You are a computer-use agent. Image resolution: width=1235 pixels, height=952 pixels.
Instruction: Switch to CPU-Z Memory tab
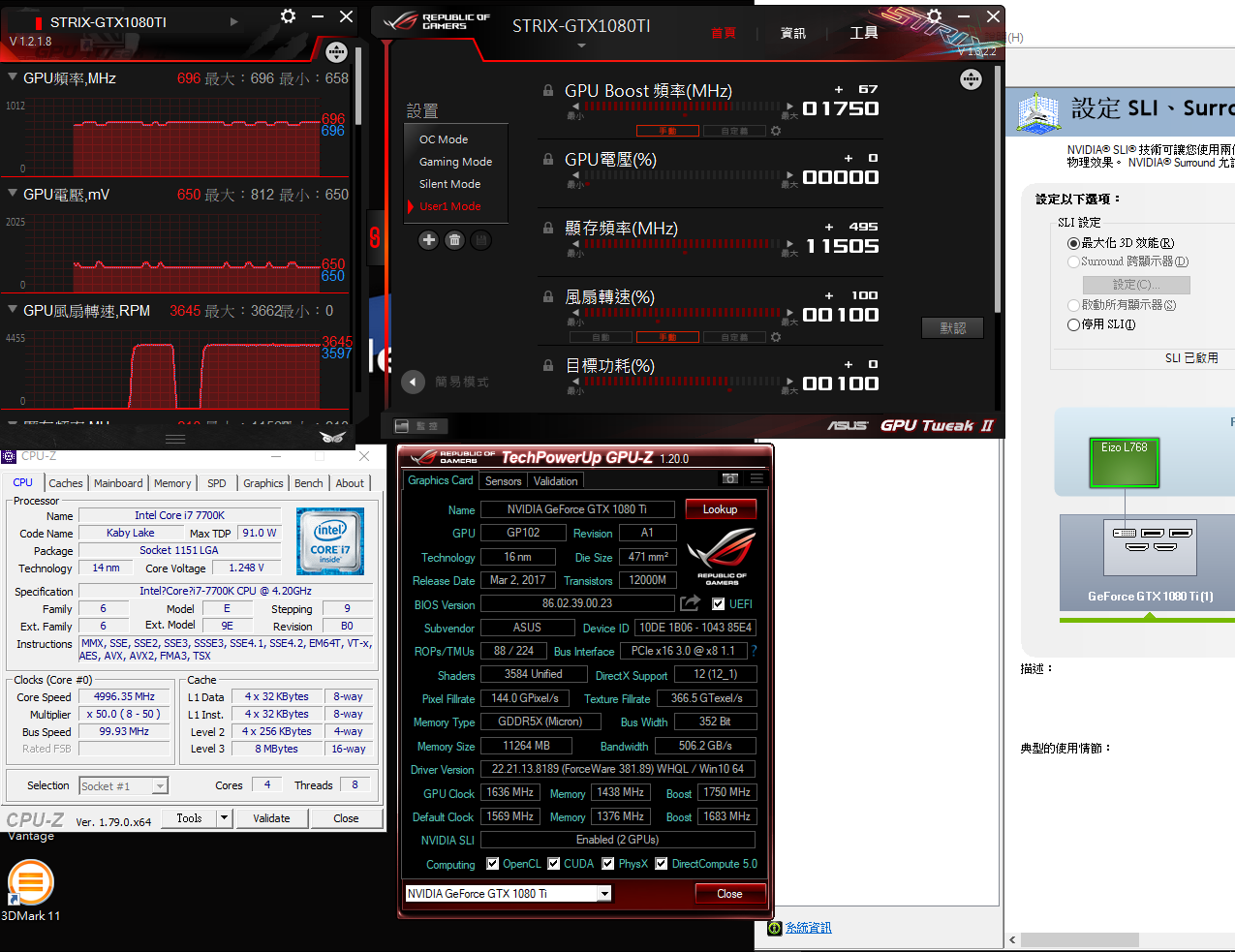pos(172,483)
